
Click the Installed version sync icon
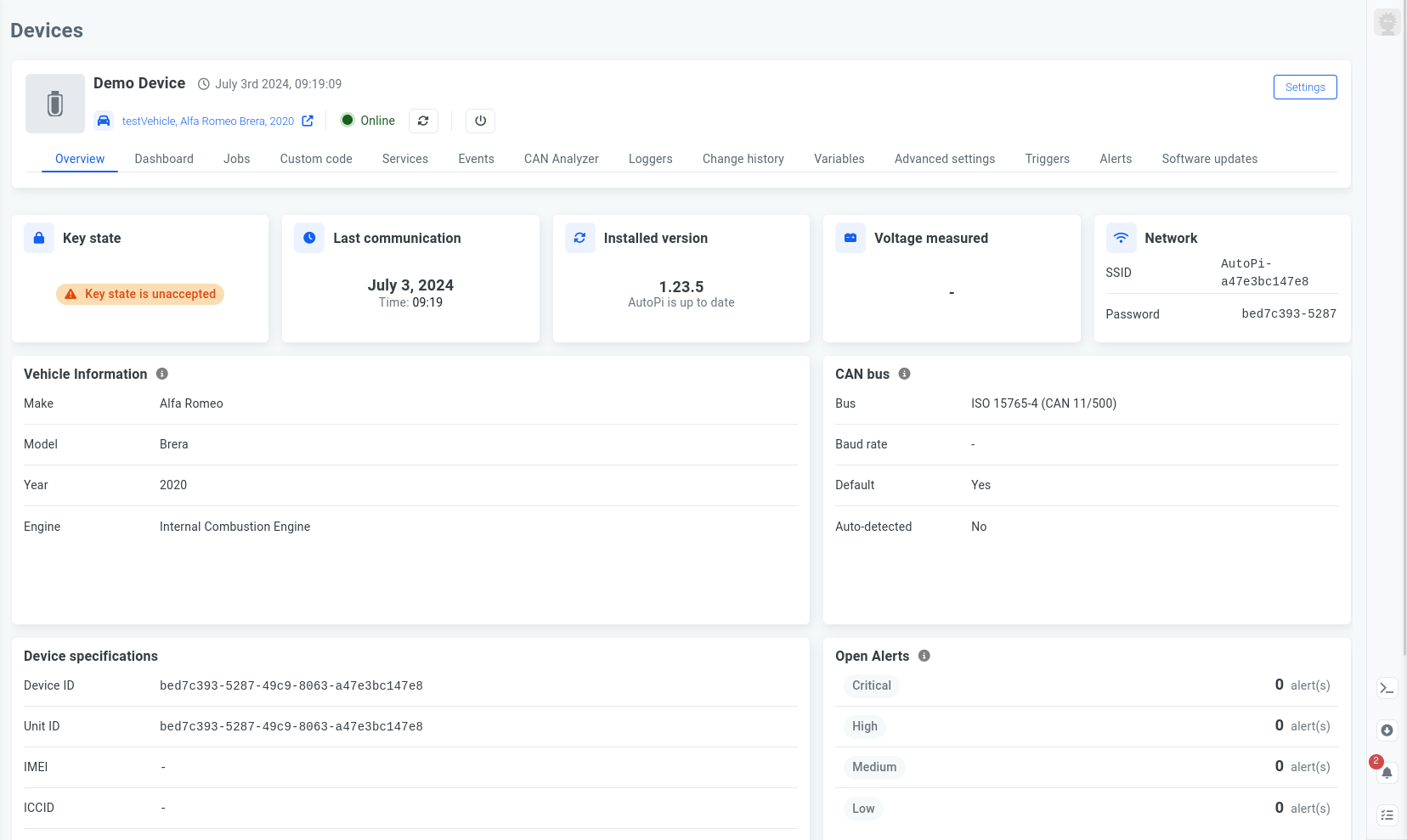tap(580, 239)
